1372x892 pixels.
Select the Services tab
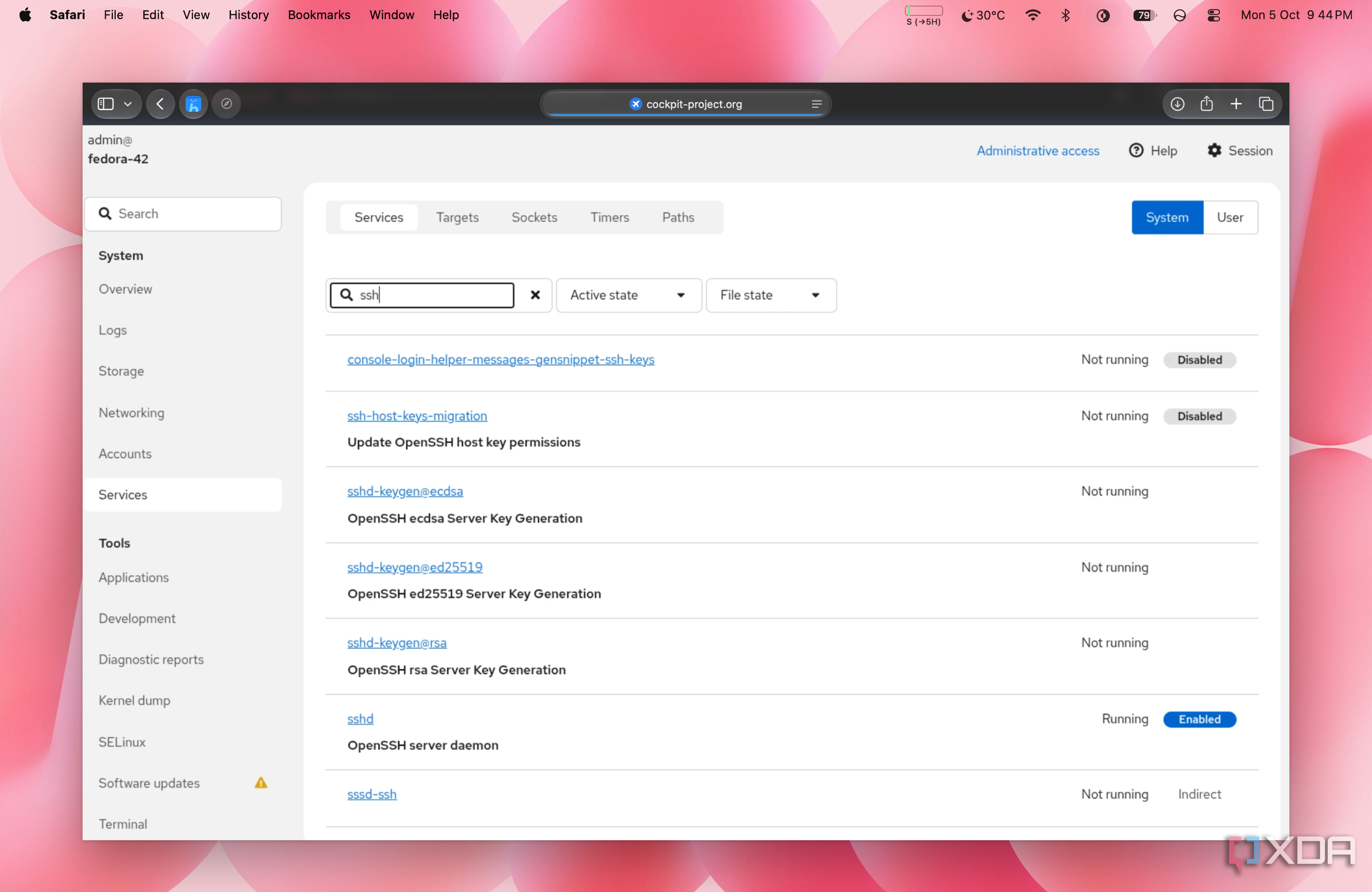click(379, 217)
